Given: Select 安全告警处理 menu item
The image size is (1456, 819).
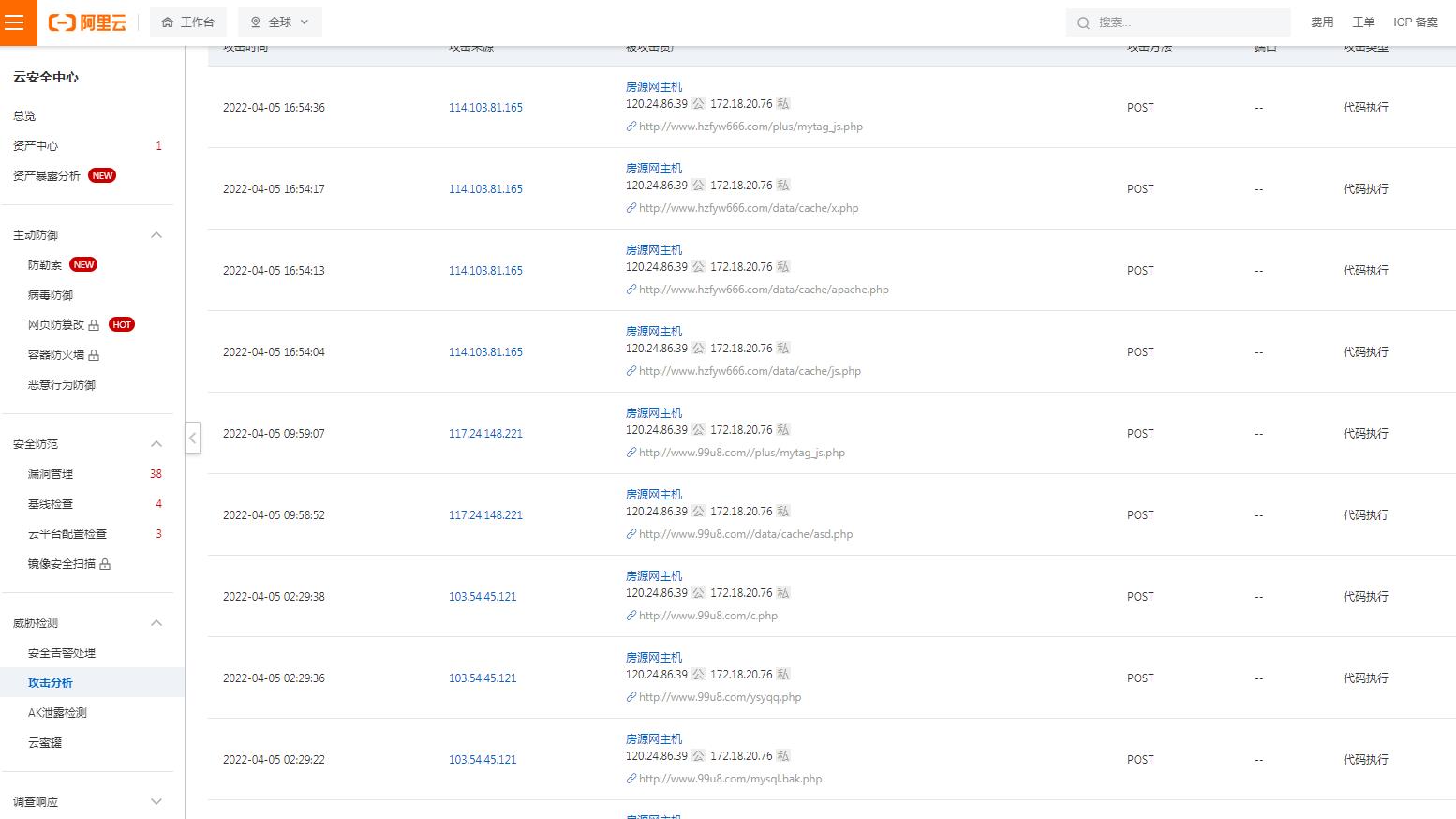Looking at the screenshot, I should 62,653.
